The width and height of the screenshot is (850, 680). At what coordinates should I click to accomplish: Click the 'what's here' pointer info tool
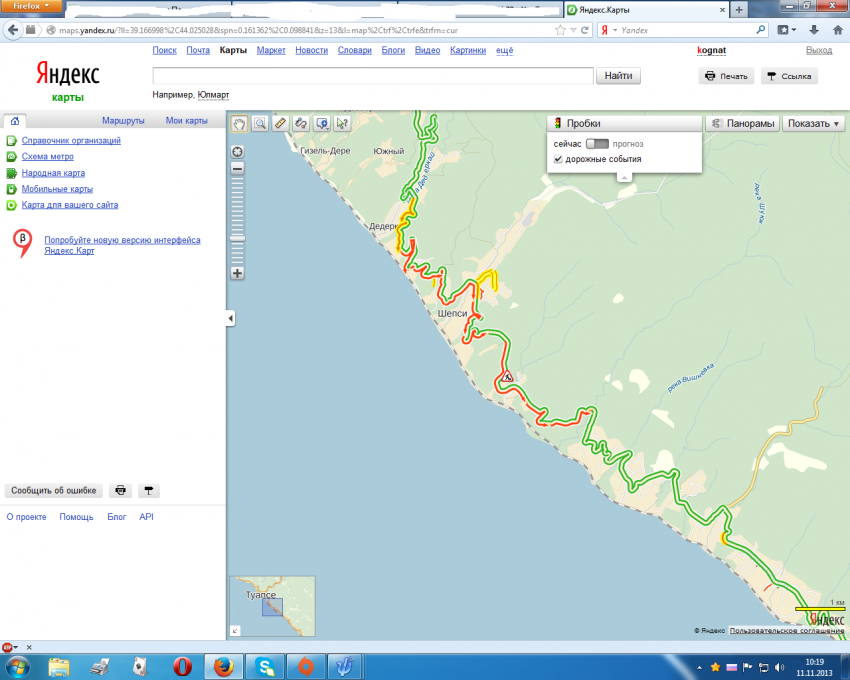[x=342, y=123]
